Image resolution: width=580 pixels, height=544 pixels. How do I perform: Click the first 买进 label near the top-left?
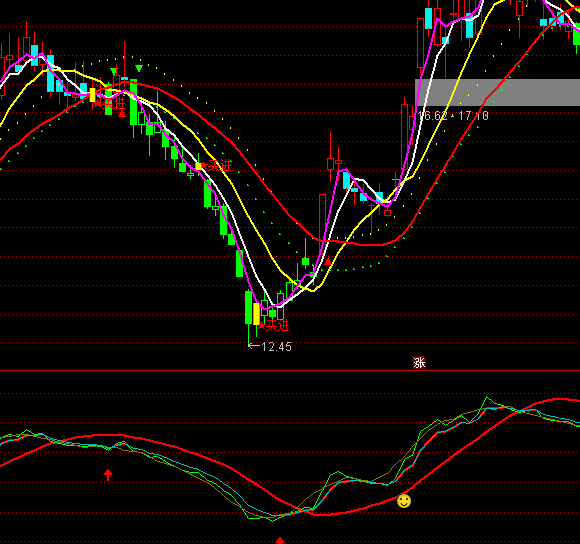[x=114, y=104]
